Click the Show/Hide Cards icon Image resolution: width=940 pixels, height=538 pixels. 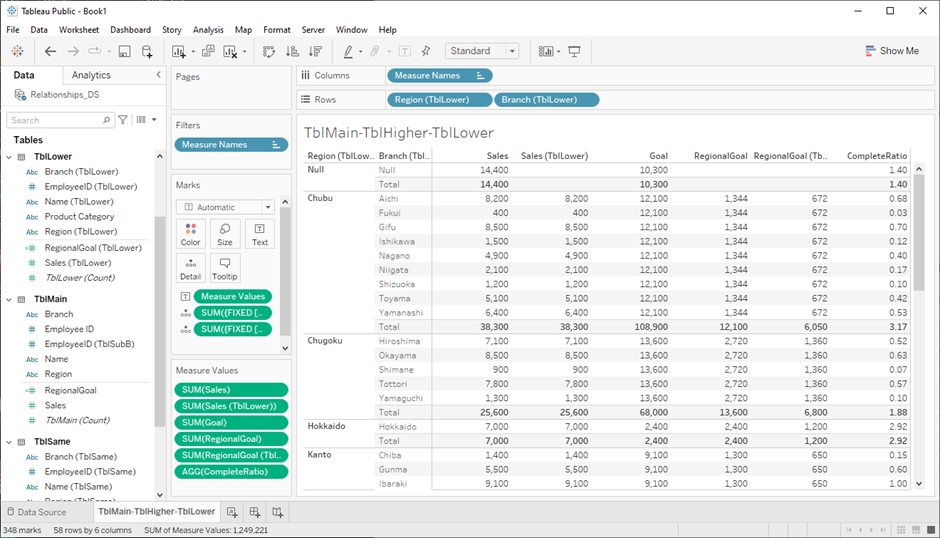546,52
